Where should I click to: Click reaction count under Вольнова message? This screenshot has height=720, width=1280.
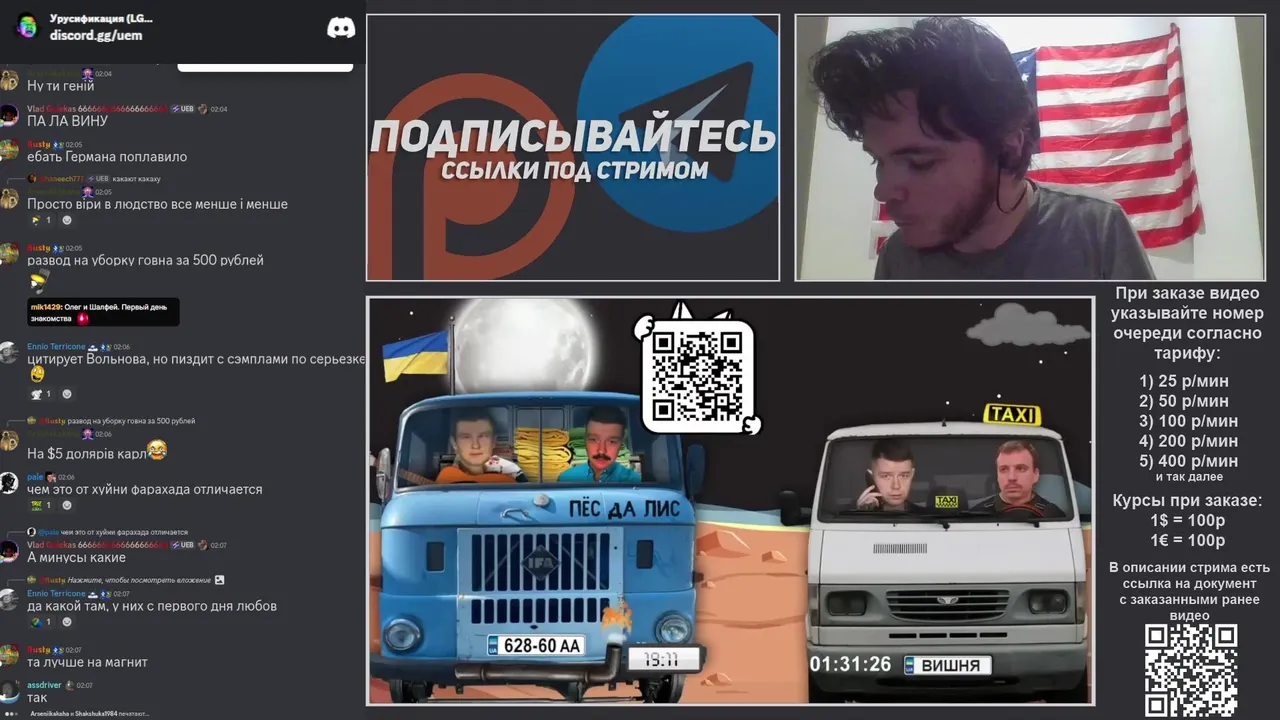coord(41,394)
